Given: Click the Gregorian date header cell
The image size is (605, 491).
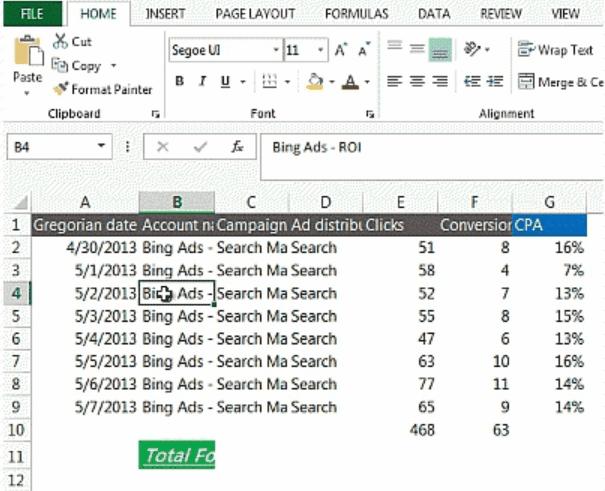Looking at the screenshot, I should (x=85, y=224).
